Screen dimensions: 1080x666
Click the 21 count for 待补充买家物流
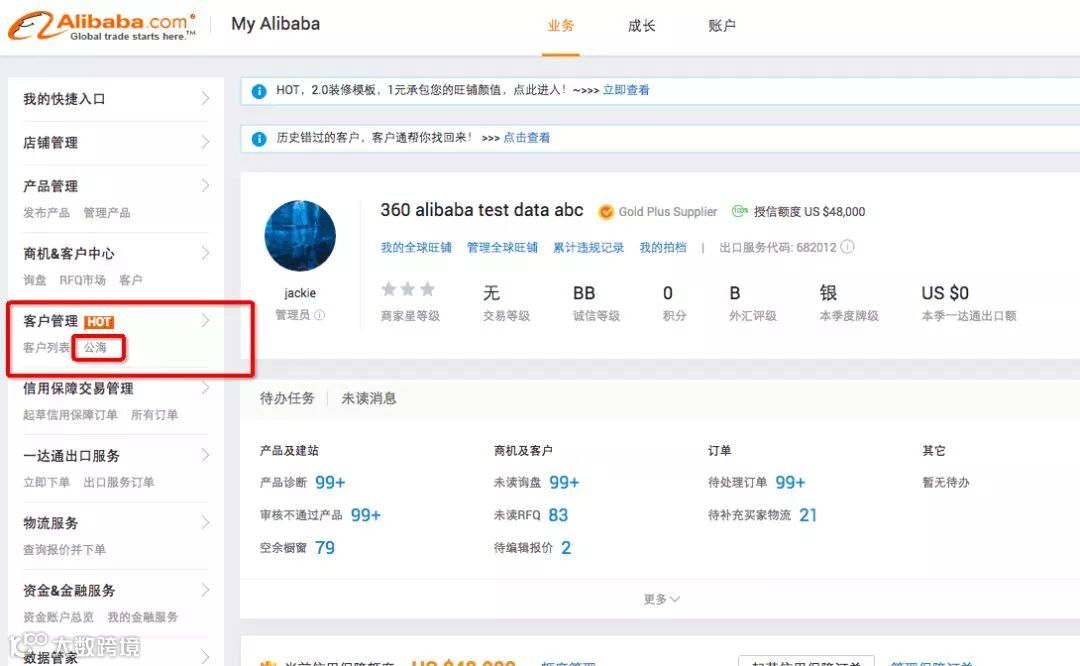coord(808,515)
